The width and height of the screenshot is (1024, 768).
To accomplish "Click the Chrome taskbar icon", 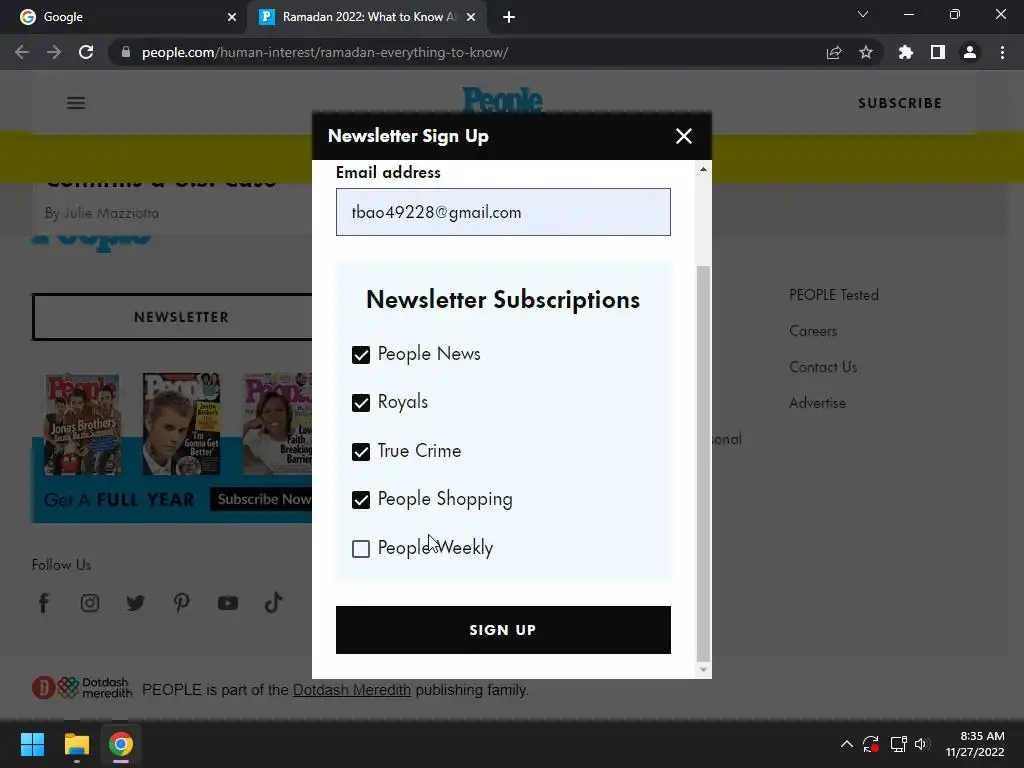I will (121, 744).
